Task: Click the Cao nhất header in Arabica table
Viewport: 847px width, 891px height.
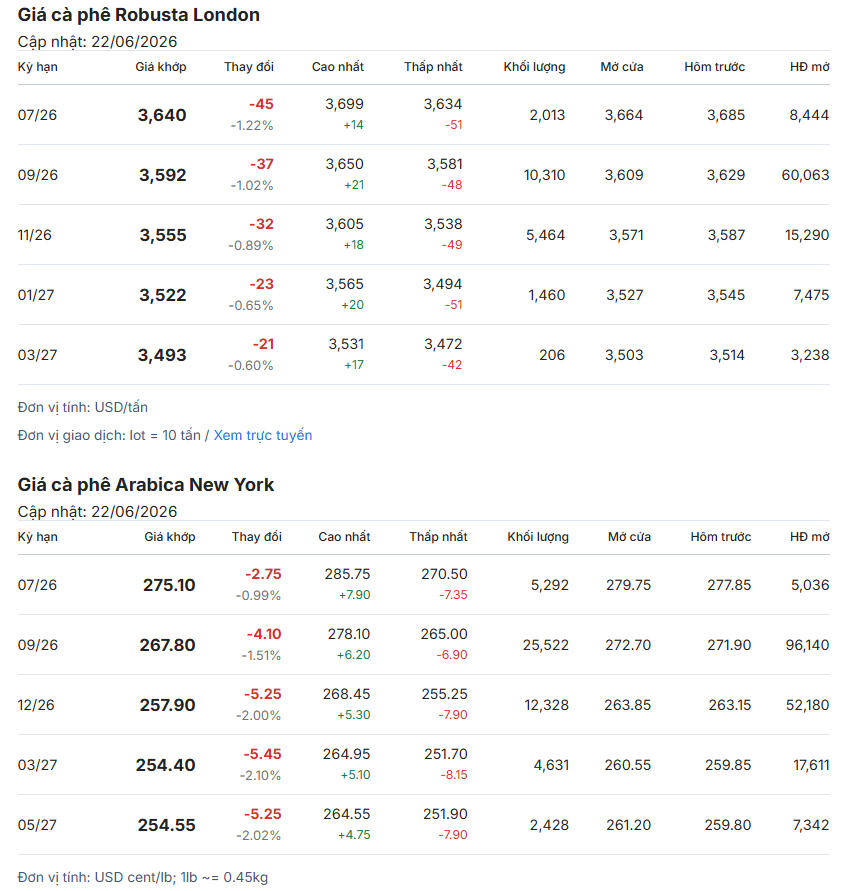Action: 344,537
